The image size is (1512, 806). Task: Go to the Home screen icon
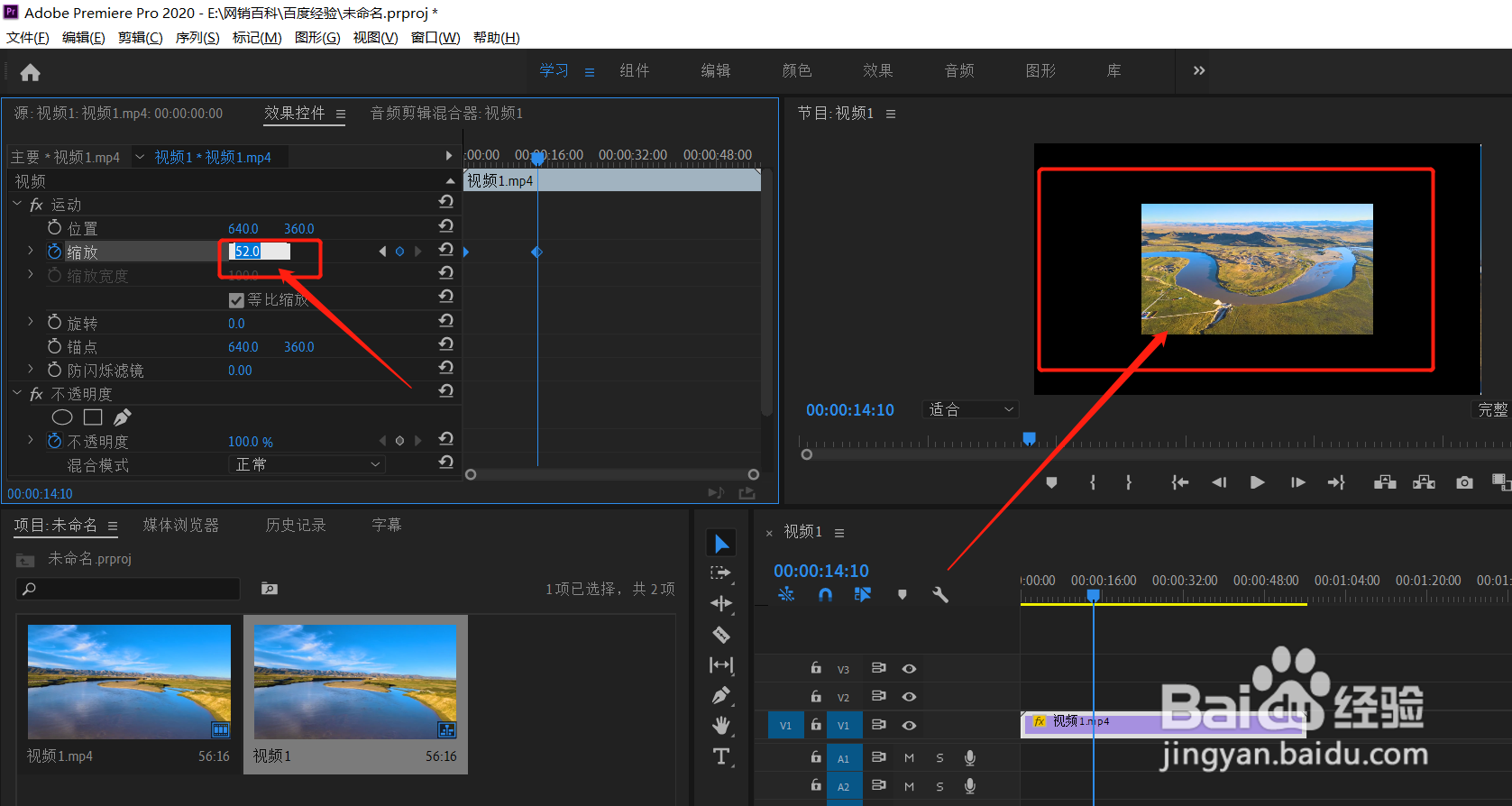(31, 72)
